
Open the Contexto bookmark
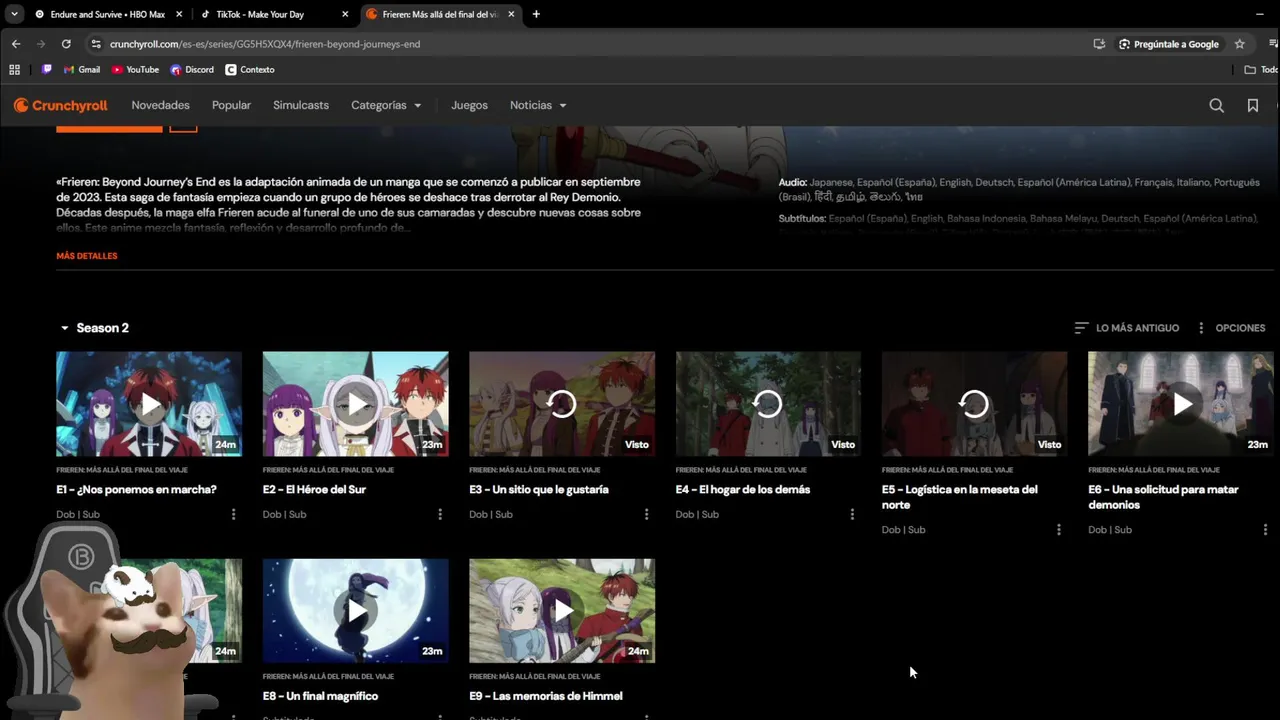tap(250, 70)
